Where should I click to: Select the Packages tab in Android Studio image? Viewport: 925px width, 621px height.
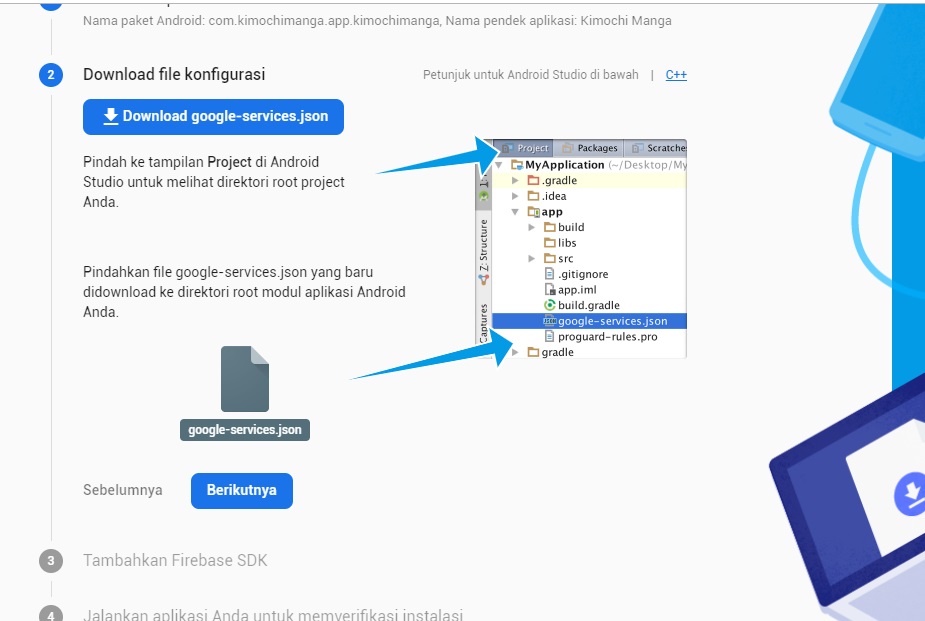(589, 148)
